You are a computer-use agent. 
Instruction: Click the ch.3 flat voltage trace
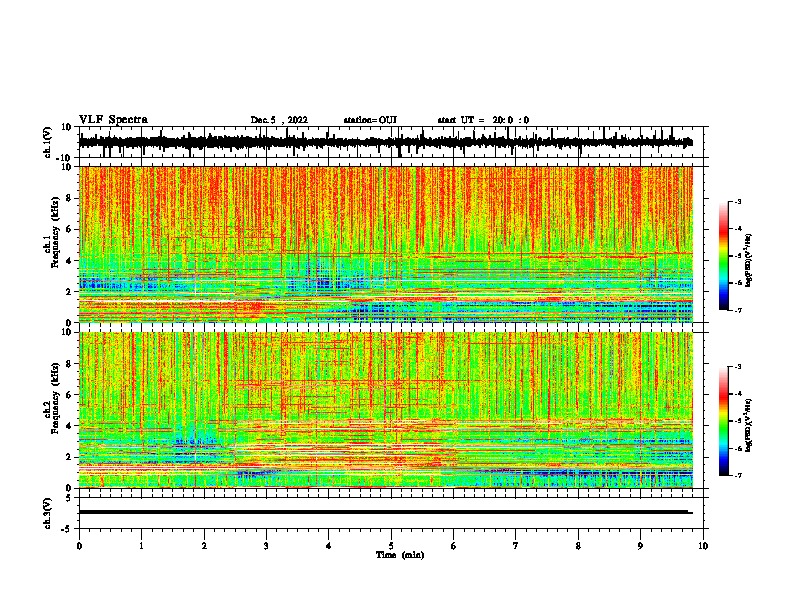coord(386,512)
